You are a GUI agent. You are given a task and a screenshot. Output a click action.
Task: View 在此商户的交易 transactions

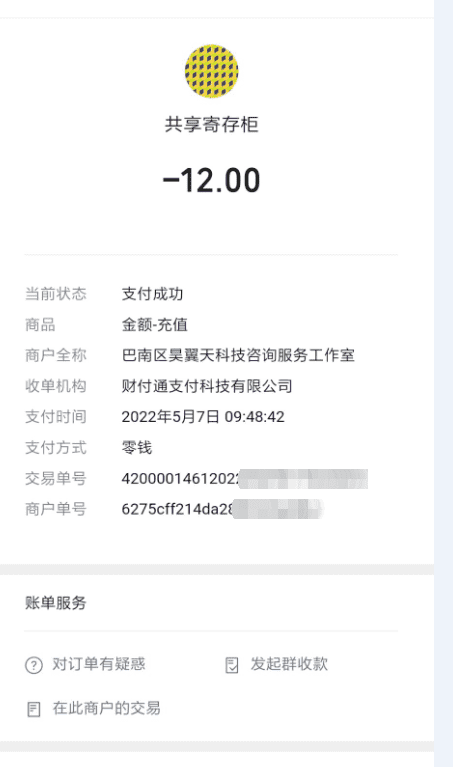(x=107, y=708)
